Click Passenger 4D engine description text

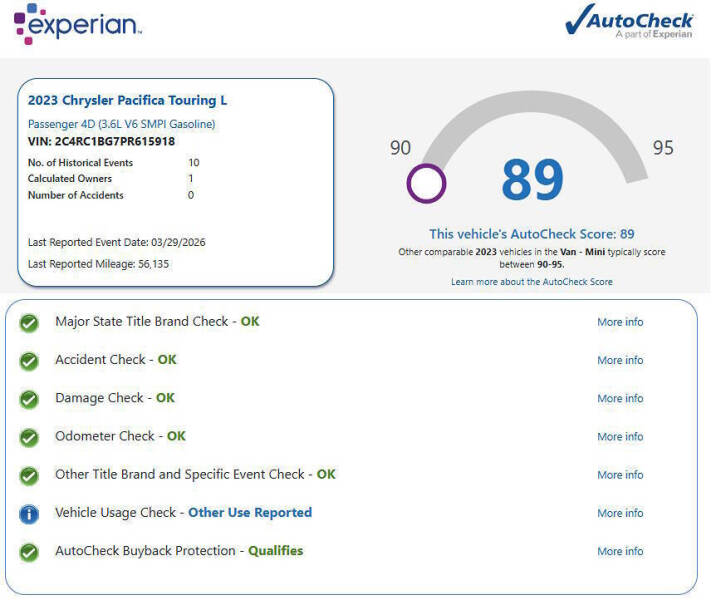point(121,124)
